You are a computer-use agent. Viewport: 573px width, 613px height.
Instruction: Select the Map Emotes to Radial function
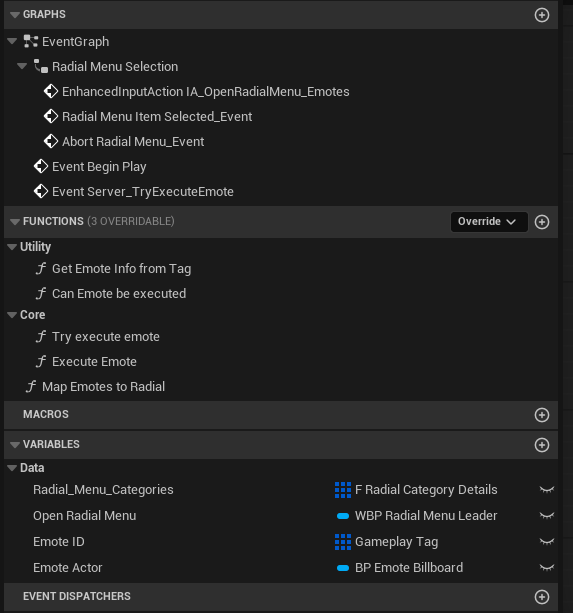tap(103, 387)
